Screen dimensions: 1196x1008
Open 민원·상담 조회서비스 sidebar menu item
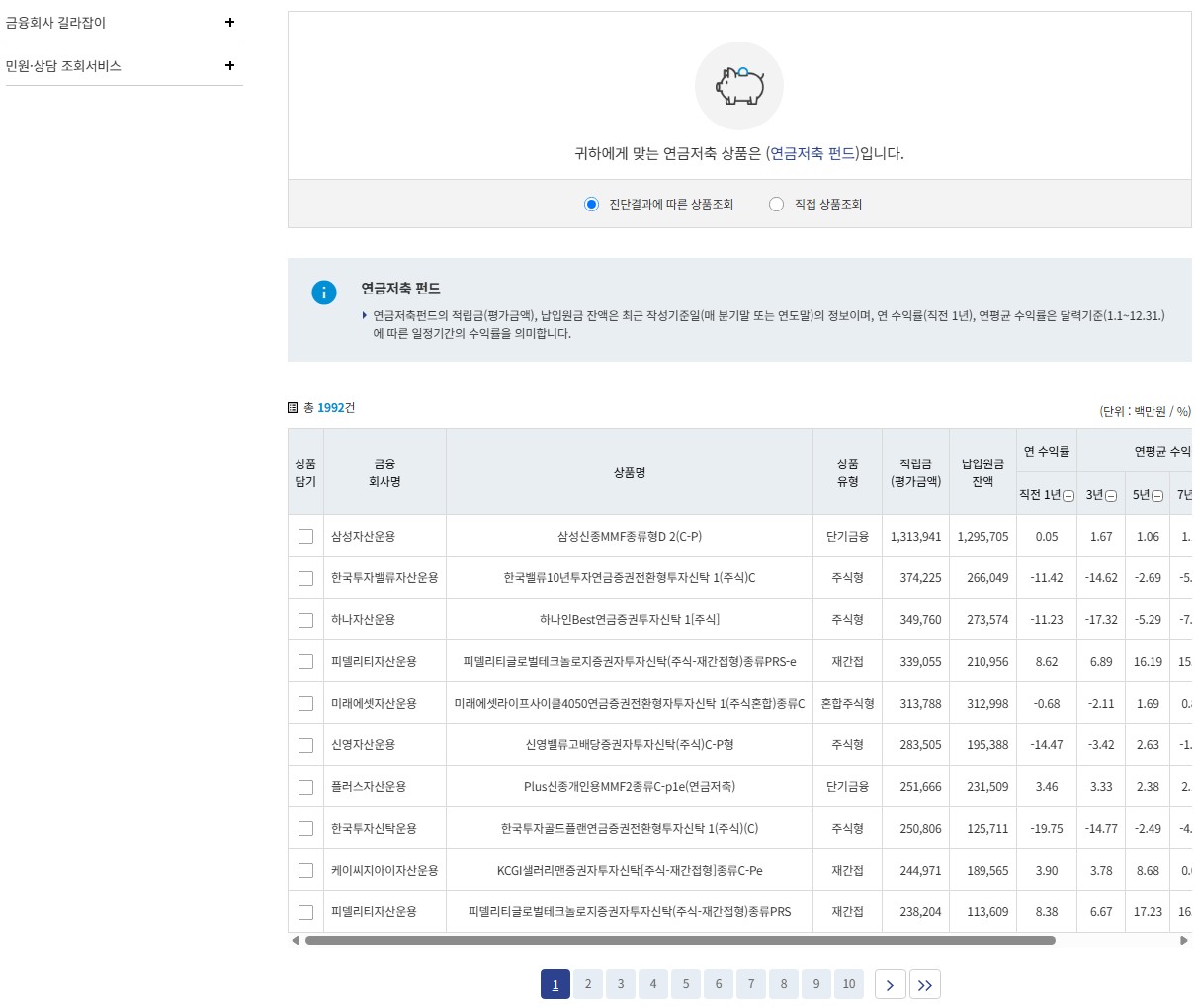[x=63, y=65]
